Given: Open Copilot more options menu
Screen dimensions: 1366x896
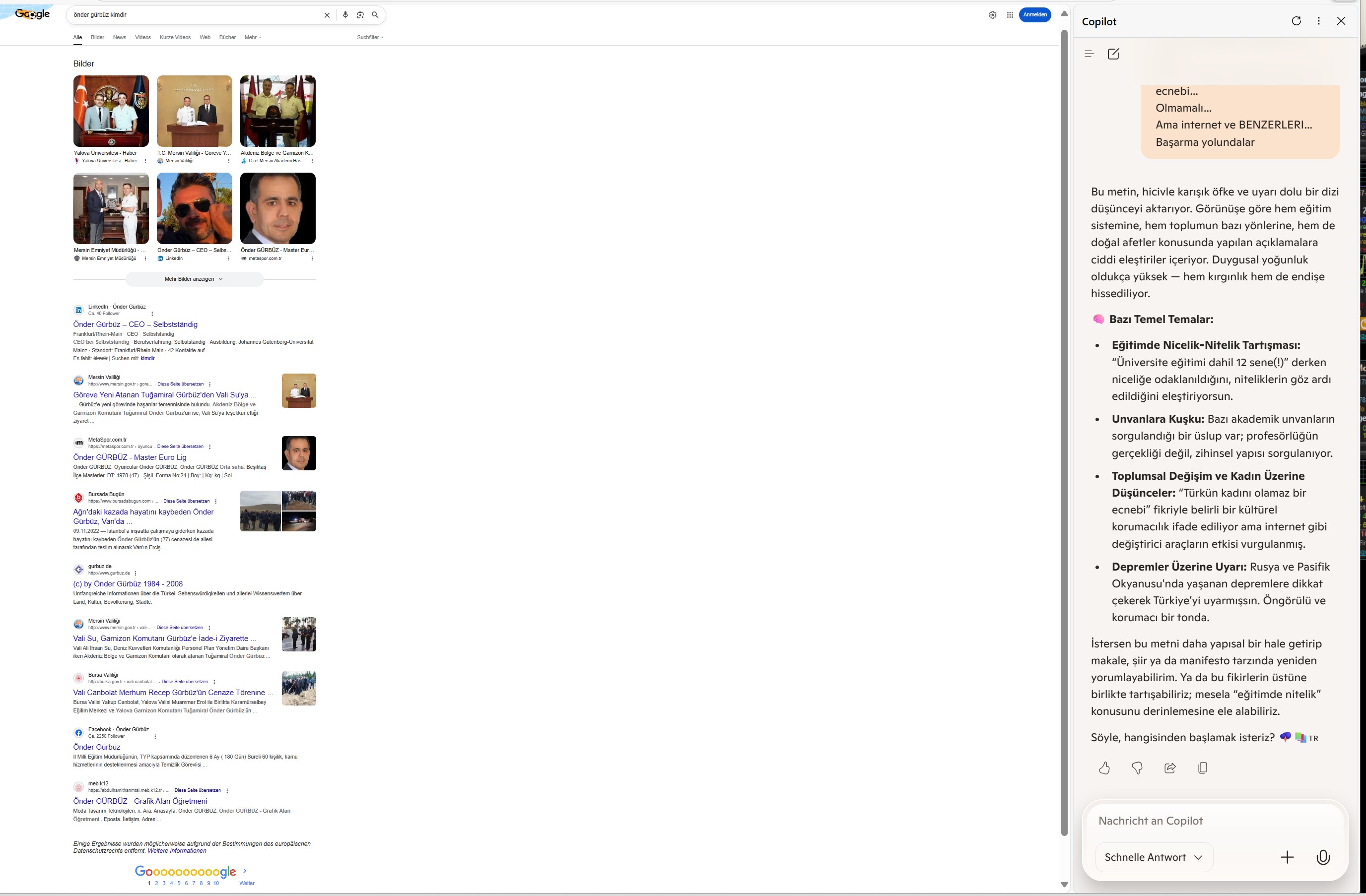Looking at the screenshot, I should 1318,21.
